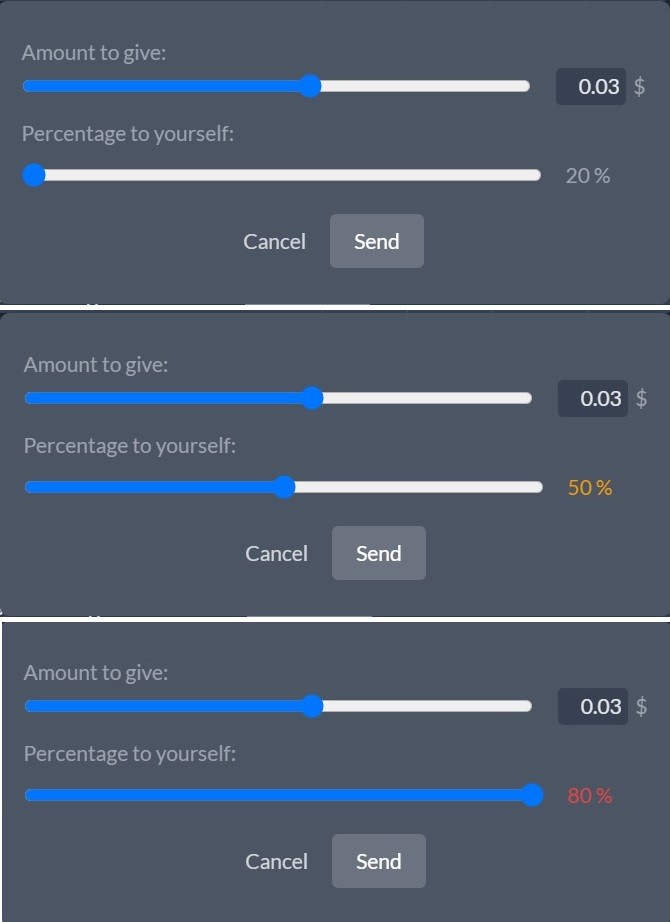670x922 pixels.
Task: Click empty percentage track in 20% panel
Action: click(293, 175)
